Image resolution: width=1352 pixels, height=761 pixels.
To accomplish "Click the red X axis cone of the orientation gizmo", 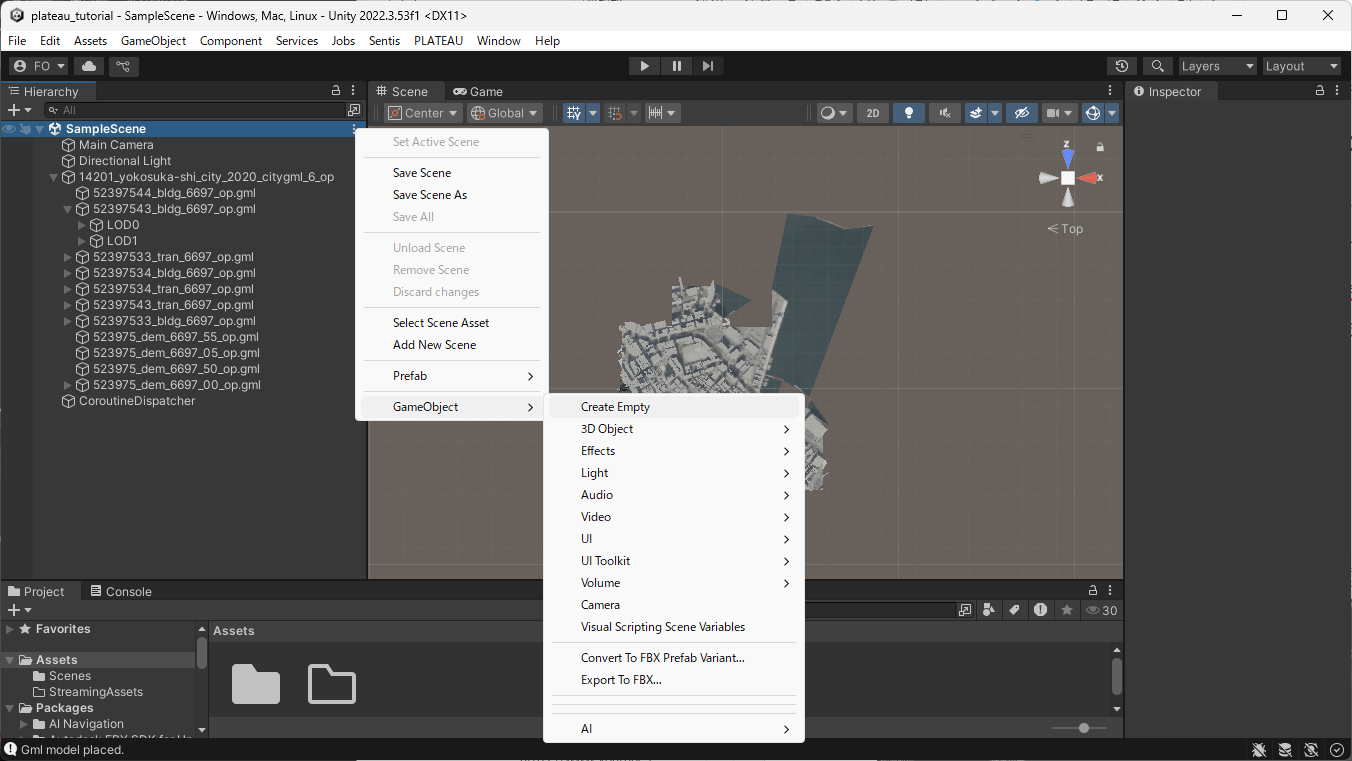I will click(x=1088, y=178).
